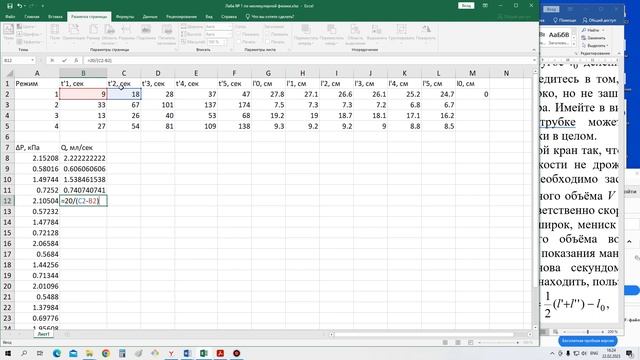The width and height of the screenshot is (640, 360).
Task: Open Print Titles (Печатать заголовки)
Action: click(167, 33)
